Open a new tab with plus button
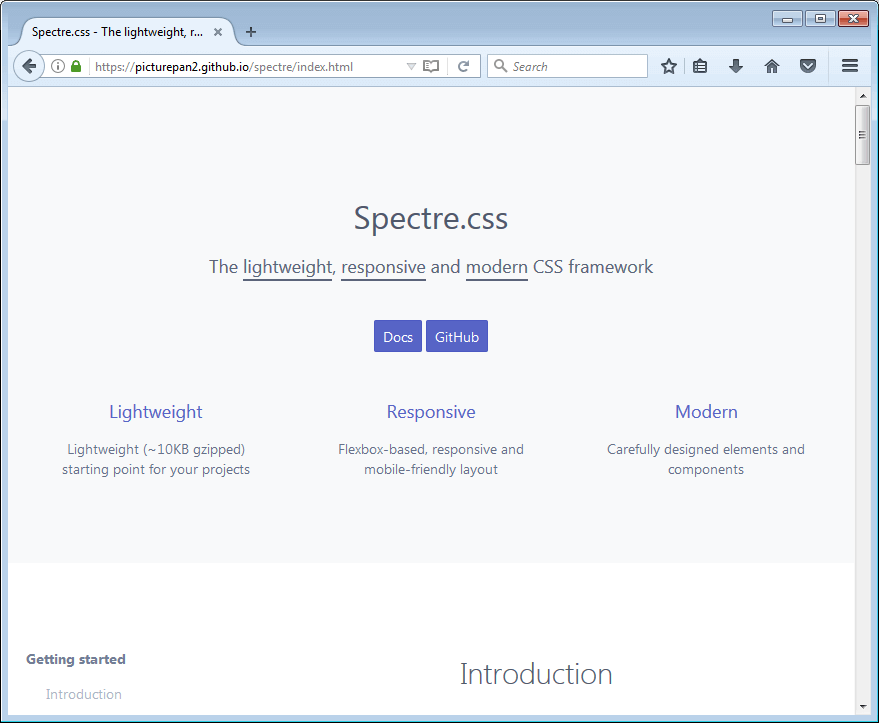Screen dimensions: 879x723 (x=251, y=32)
